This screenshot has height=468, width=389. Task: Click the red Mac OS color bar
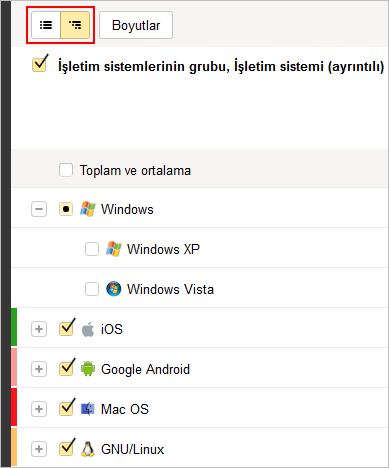[x=14, y=407]
